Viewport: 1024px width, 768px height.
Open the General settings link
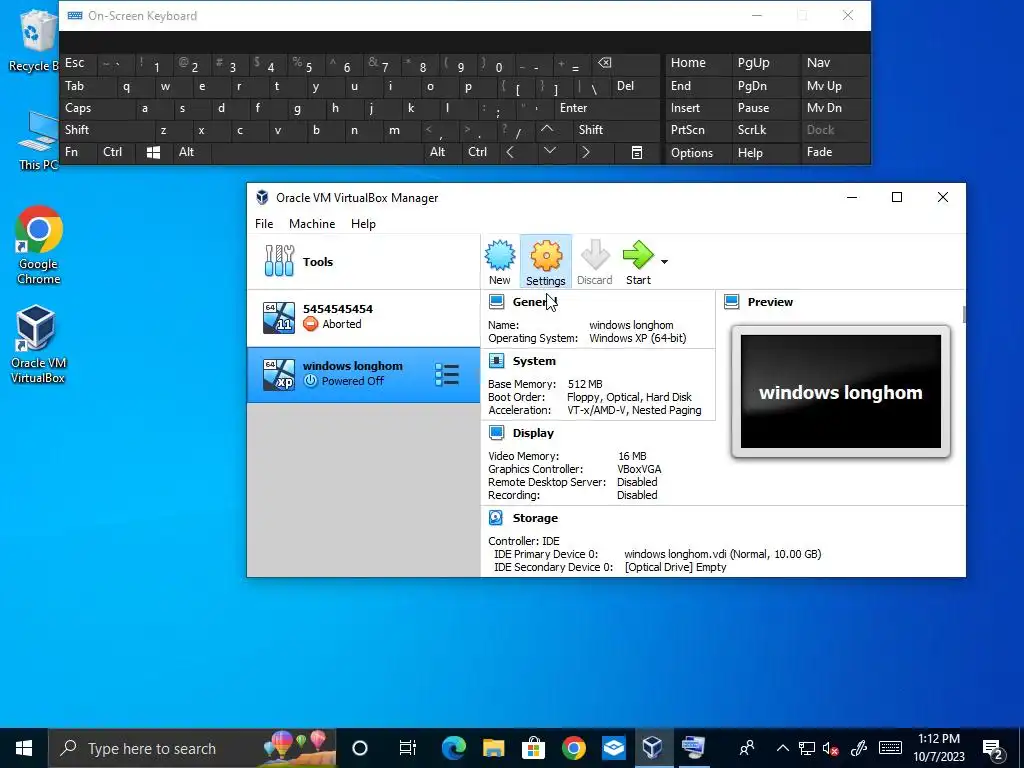(x=535, y=302)
